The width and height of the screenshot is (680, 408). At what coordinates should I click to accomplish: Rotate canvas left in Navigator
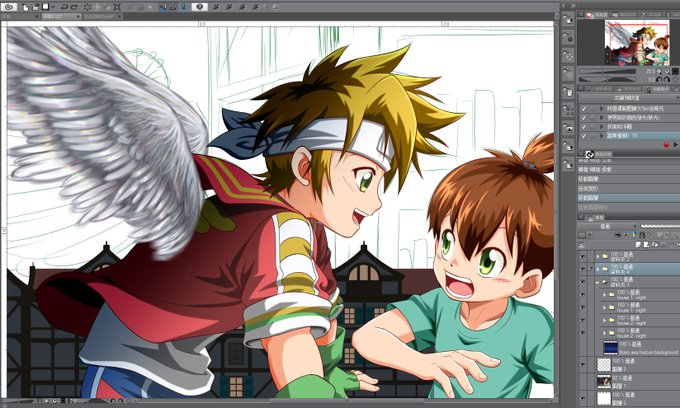659,80
